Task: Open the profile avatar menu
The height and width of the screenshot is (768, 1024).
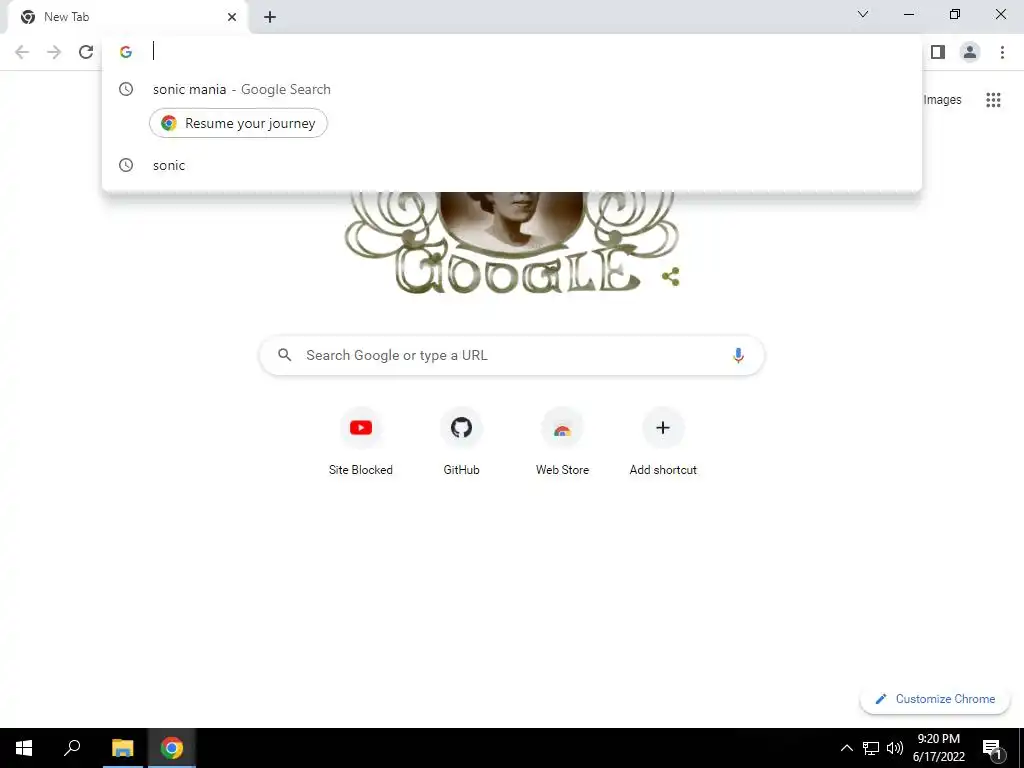Action: (970, 52)
